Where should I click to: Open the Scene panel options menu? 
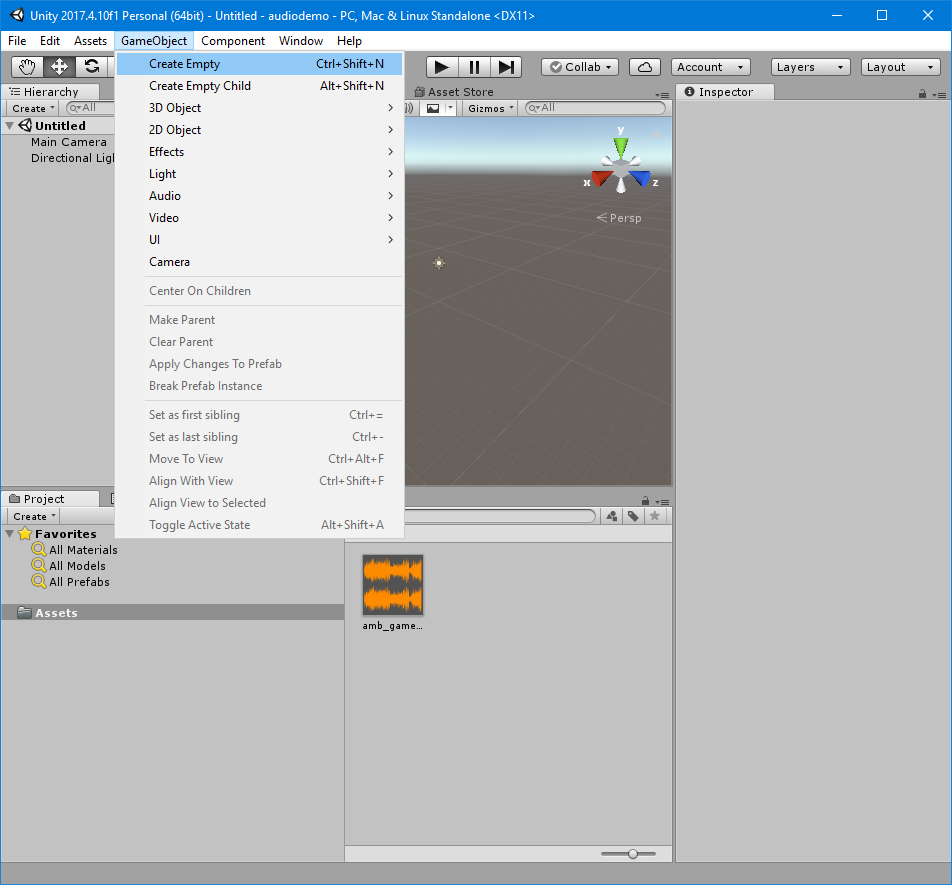coord(662,95)
